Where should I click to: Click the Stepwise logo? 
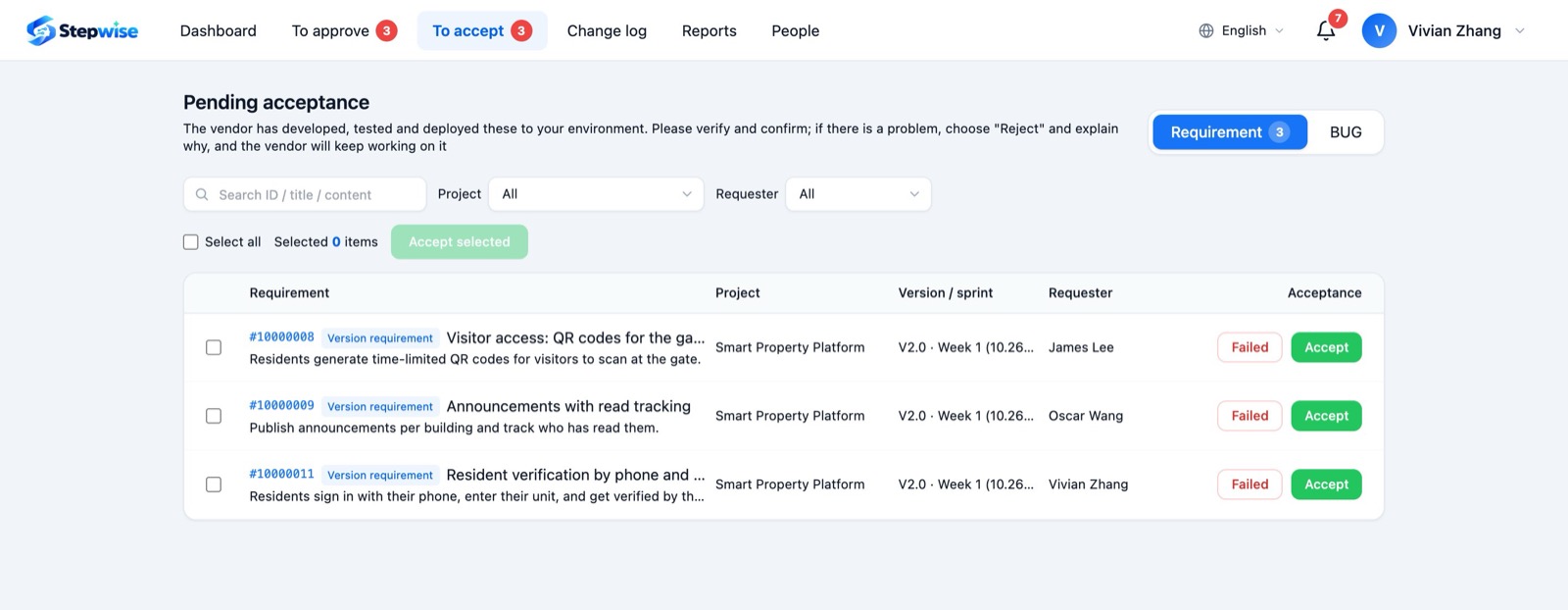[x=82, y=30]
